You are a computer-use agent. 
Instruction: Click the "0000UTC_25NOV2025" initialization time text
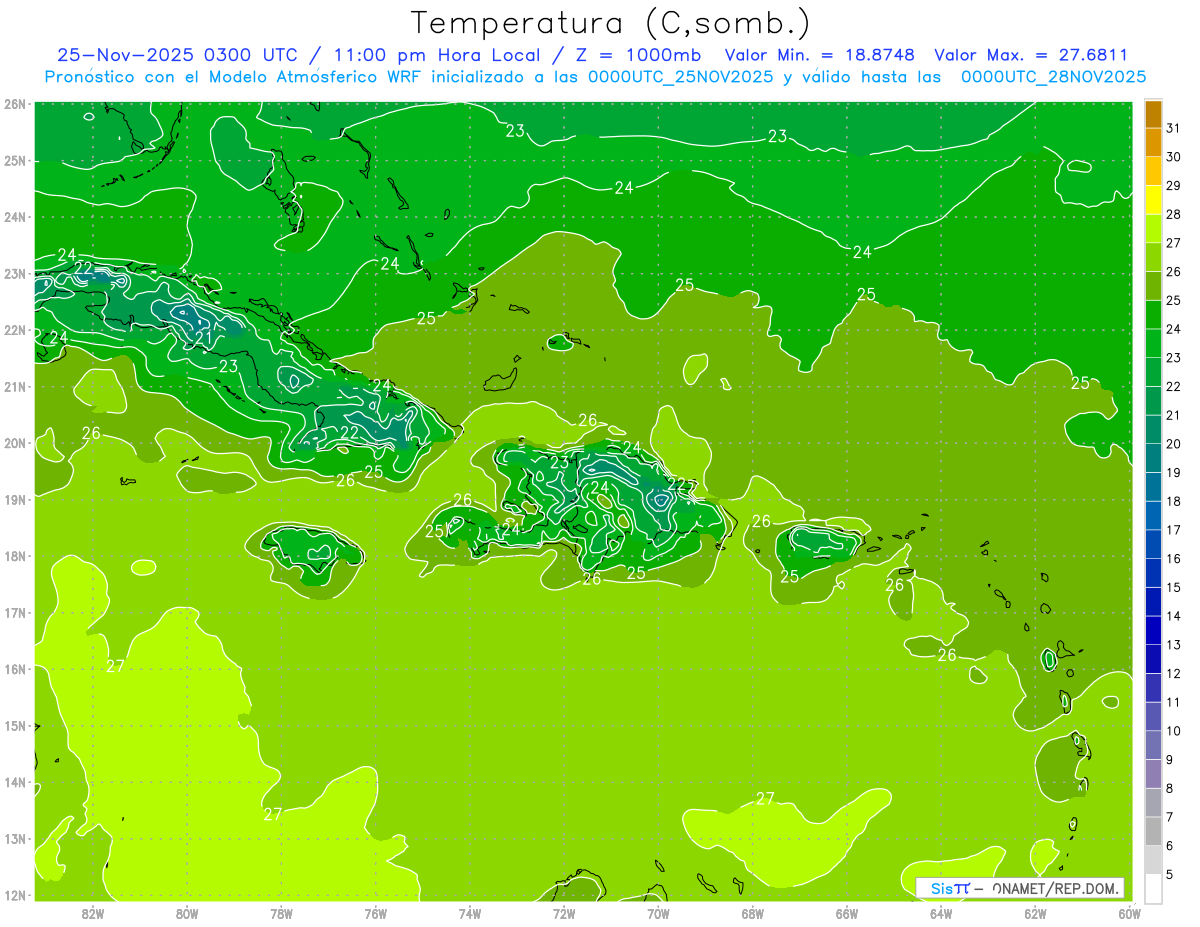click(x=681, y=77)
